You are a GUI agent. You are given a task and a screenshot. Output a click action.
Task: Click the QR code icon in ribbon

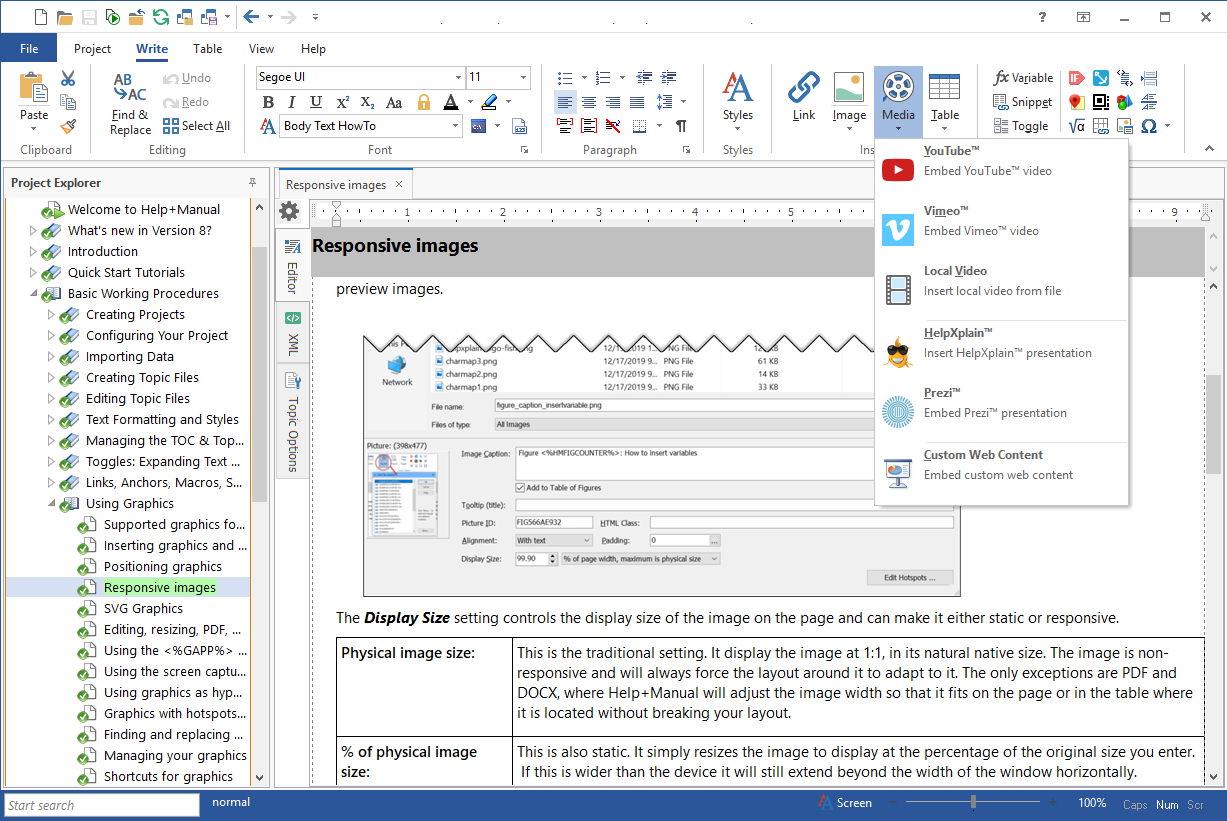click(1101, 102)
